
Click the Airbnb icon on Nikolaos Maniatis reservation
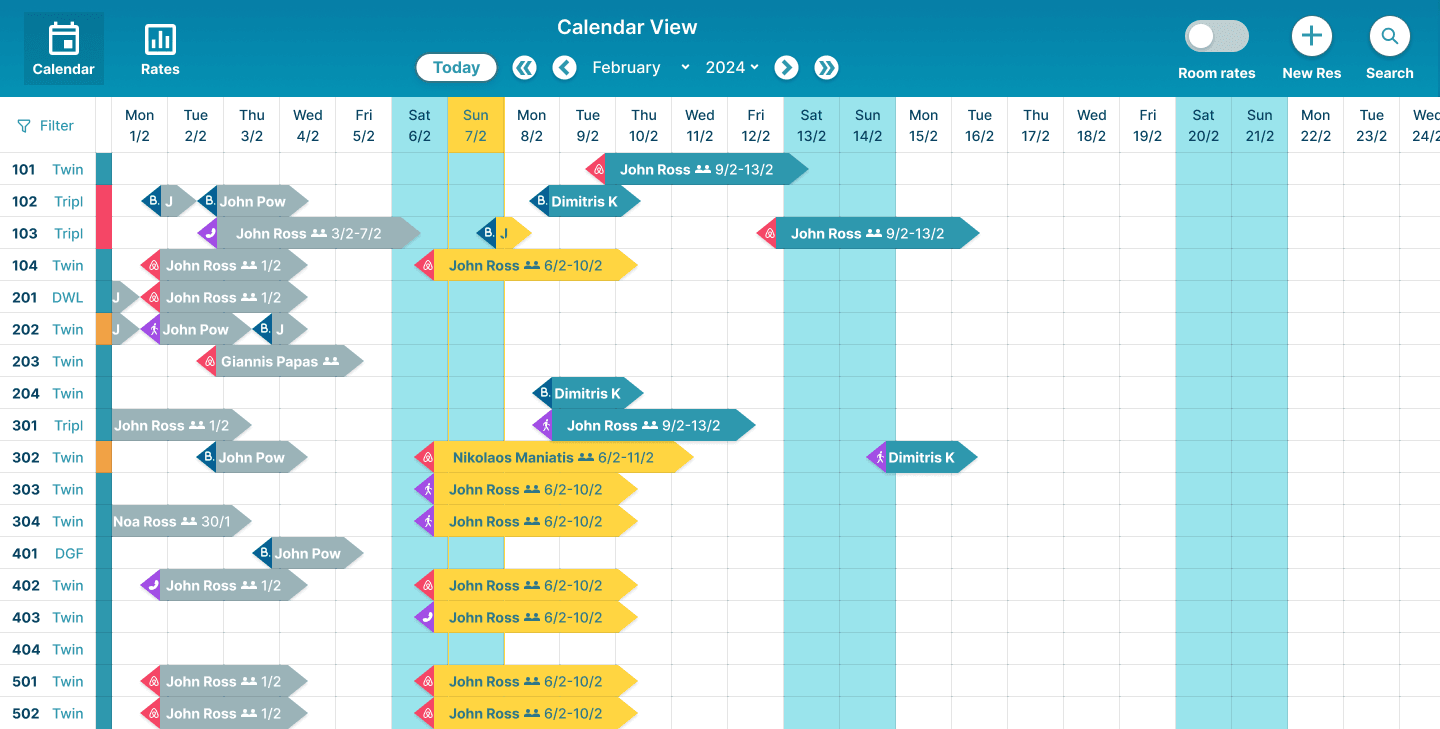click(425, 457)
